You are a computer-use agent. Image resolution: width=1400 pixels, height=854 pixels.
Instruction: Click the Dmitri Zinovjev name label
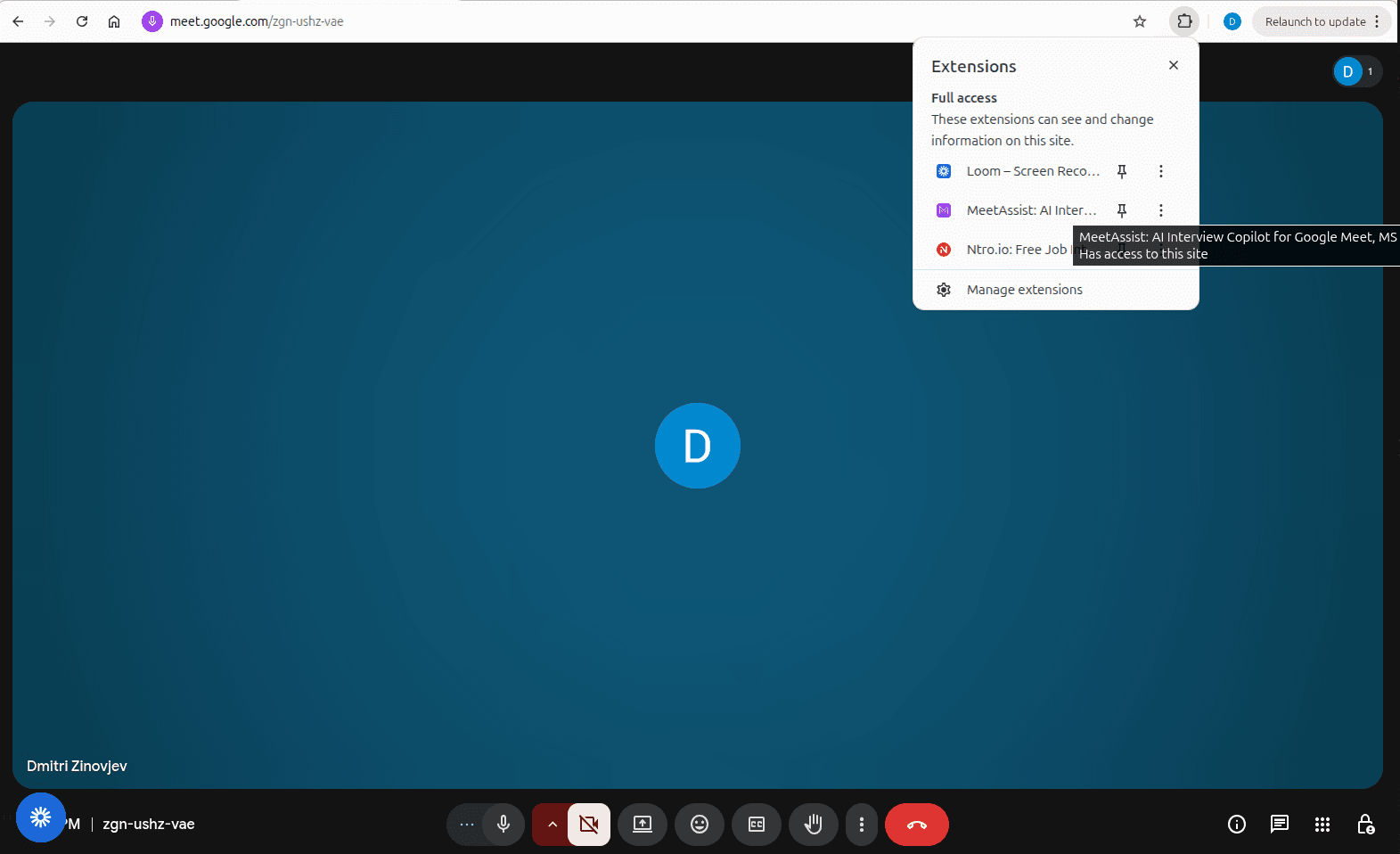click(x=77, y=766)
